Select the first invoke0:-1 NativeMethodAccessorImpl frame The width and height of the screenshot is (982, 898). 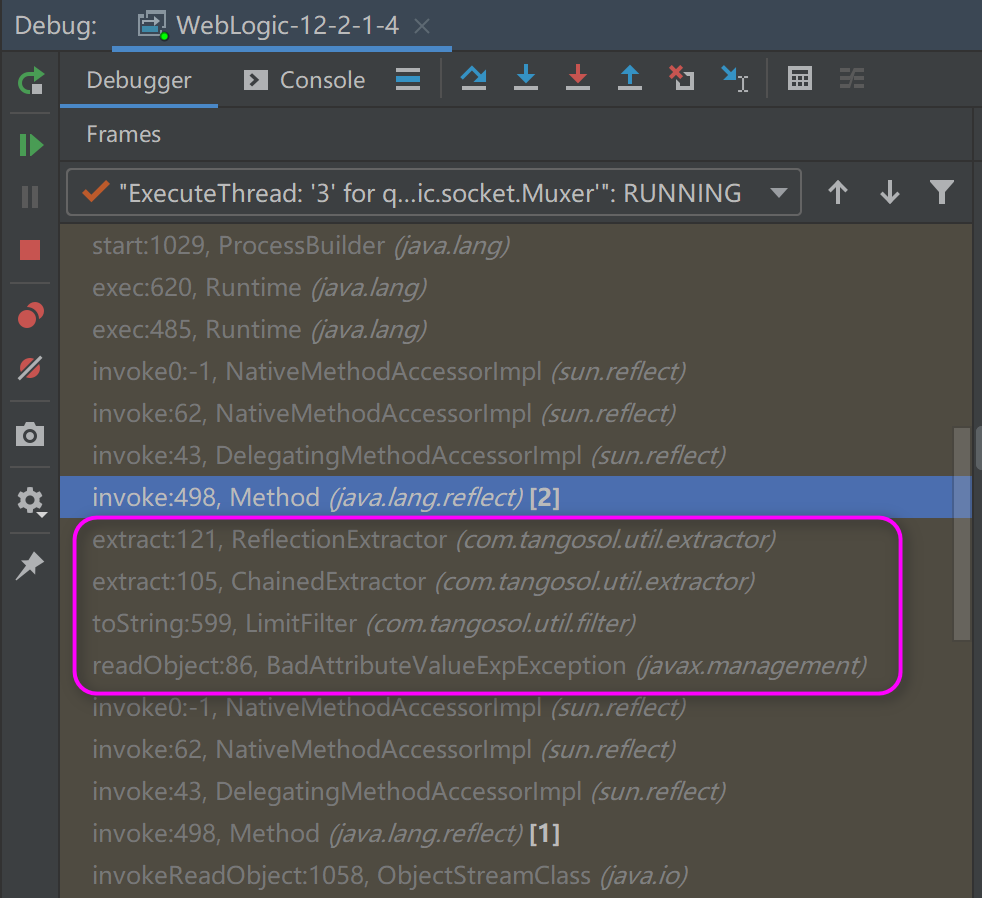tap(515, 371)
